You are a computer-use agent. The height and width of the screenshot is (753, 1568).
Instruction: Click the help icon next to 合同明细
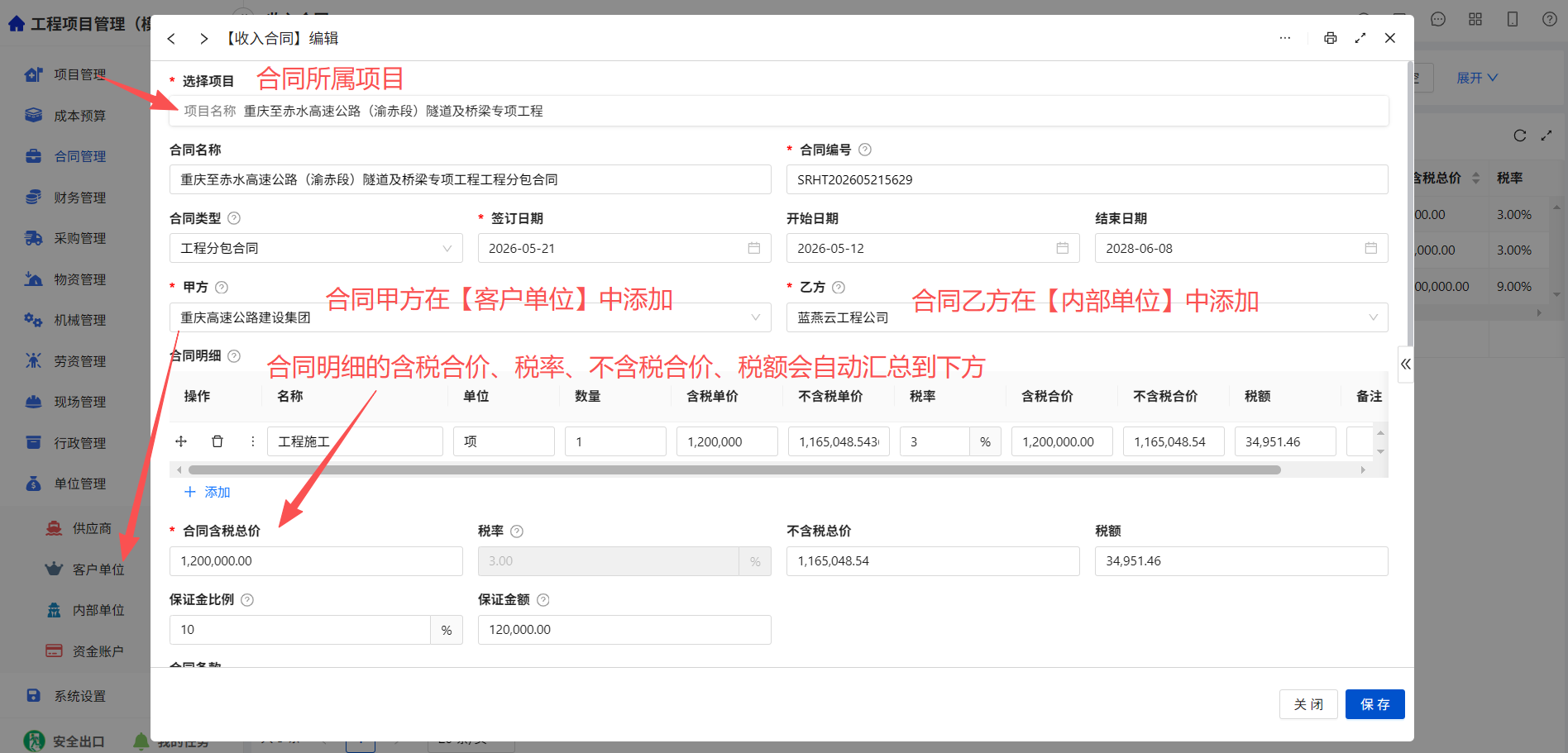click(234, 356)
